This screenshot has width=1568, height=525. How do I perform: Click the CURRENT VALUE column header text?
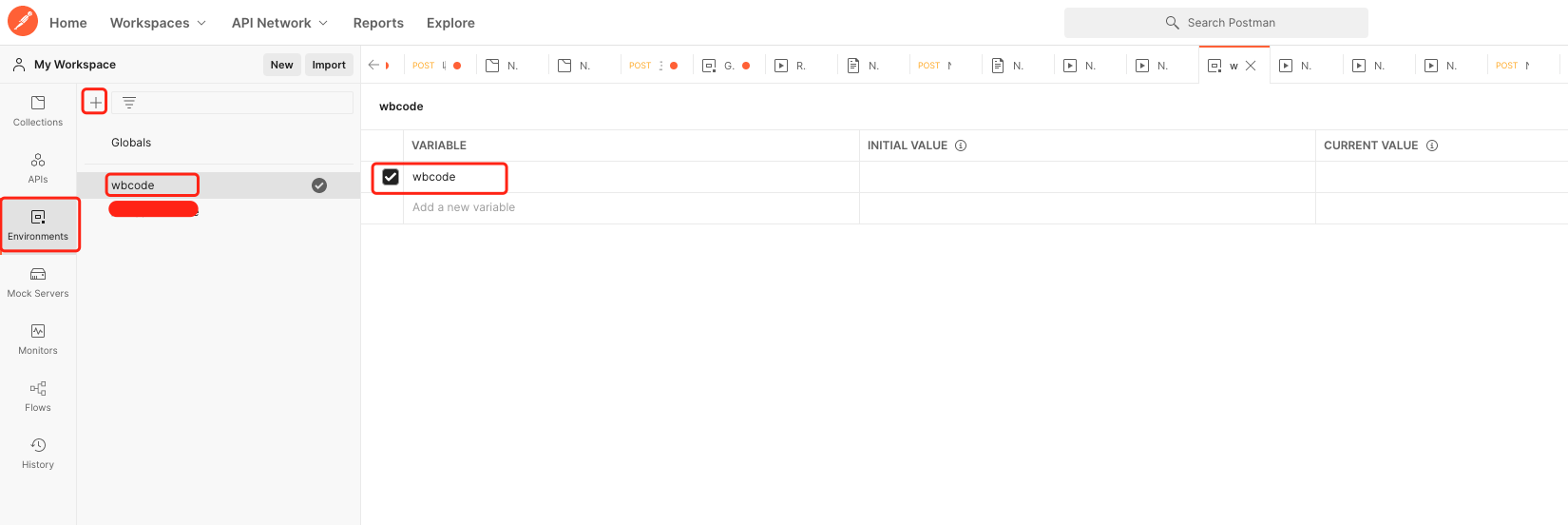(1371, 146)
